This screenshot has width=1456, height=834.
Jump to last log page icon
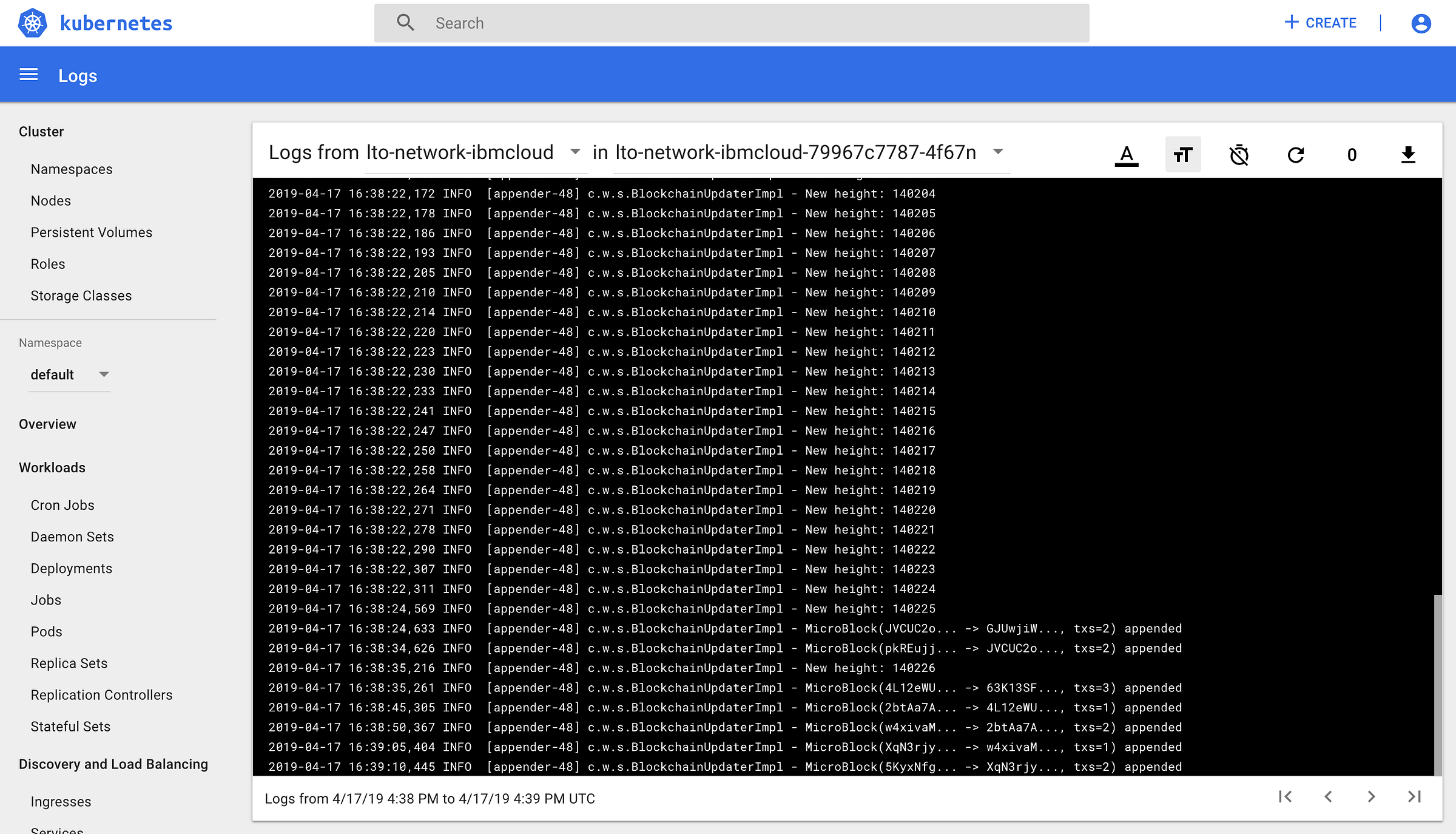pos(1414,796)
